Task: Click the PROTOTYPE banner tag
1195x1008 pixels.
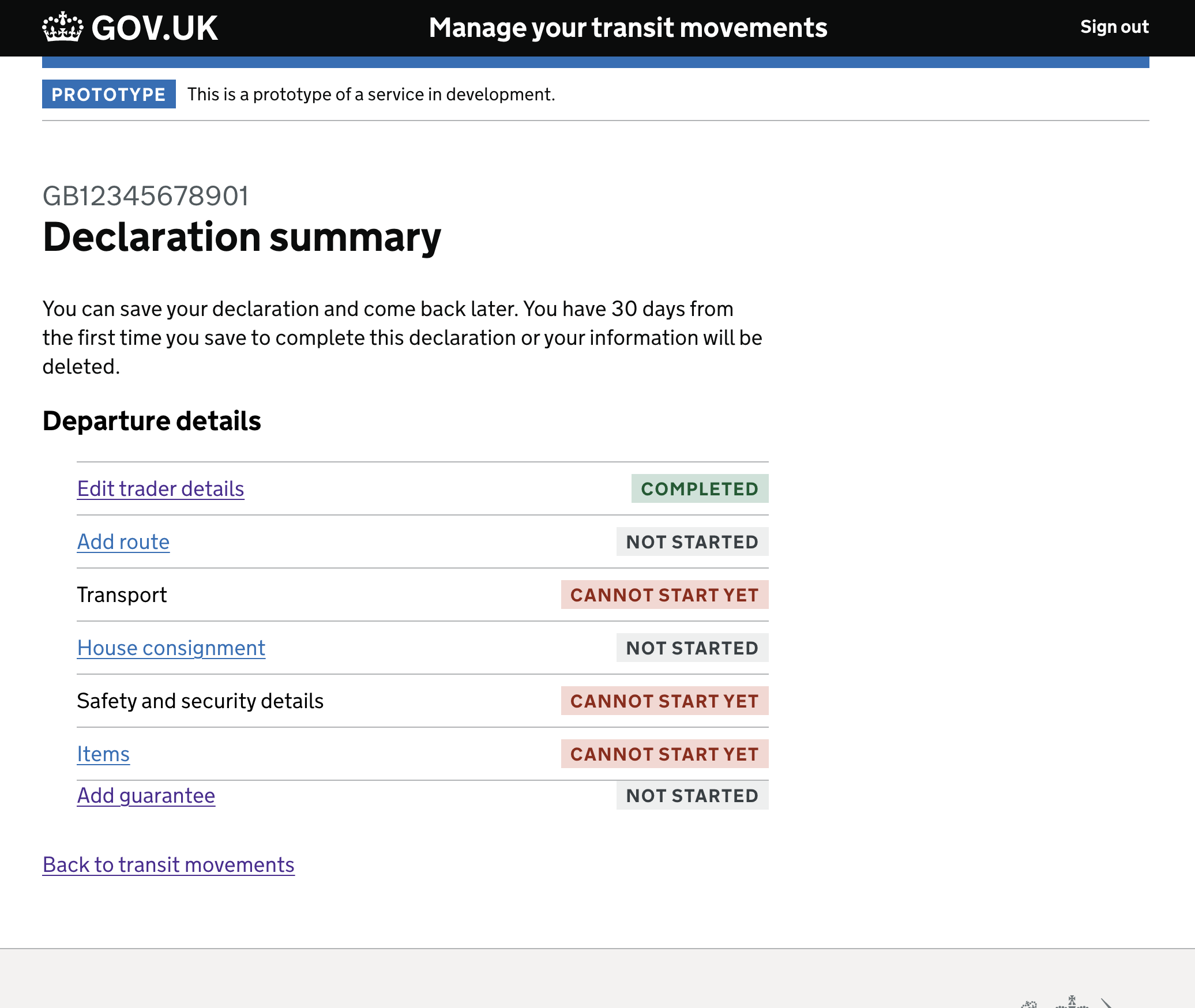Action: pos(108,94)
